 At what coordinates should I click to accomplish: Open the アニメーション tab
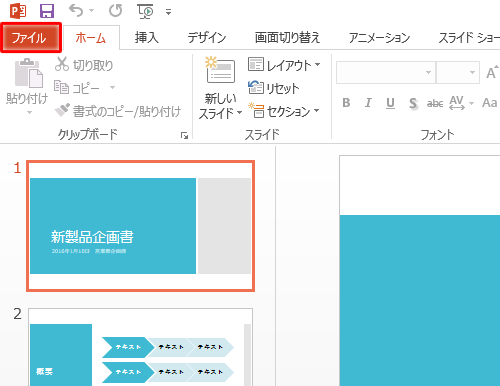(x=379, y=38)
